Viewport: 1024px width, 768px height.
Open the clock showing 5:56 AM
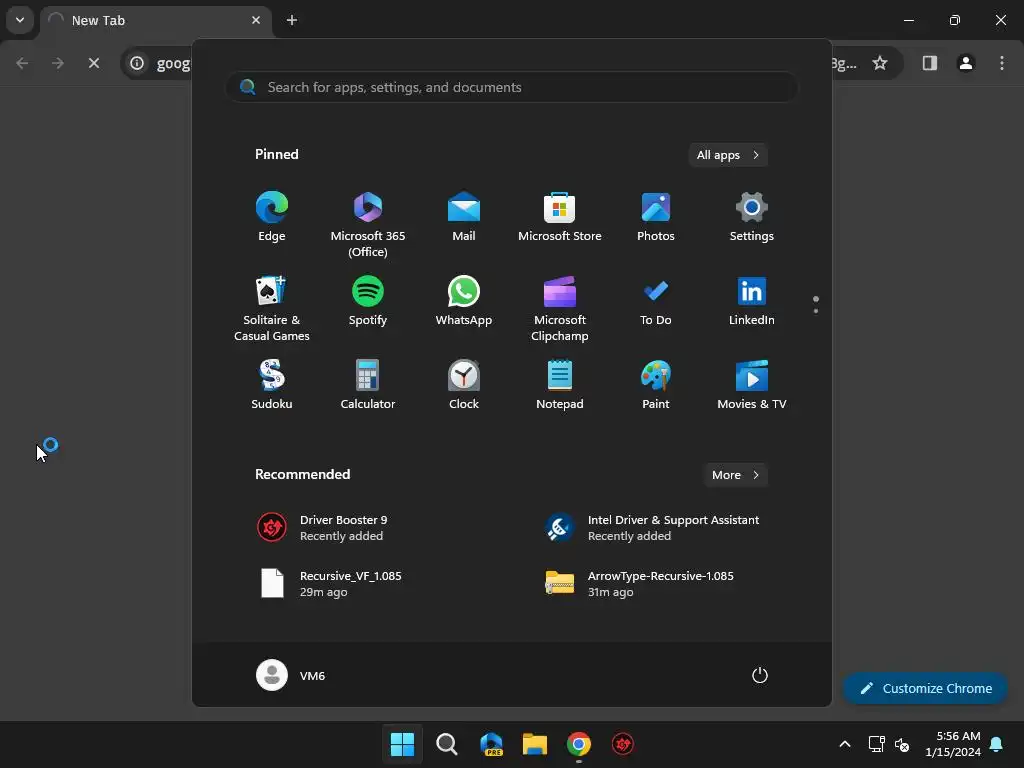coord(953,744)
